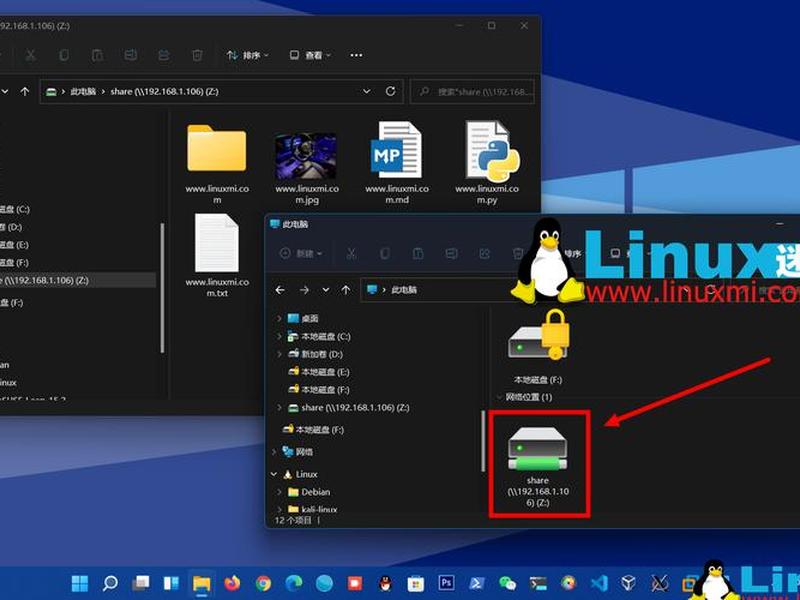
Task: Select the www.linuxmi.com.py Python file
Action: (487, 162)
